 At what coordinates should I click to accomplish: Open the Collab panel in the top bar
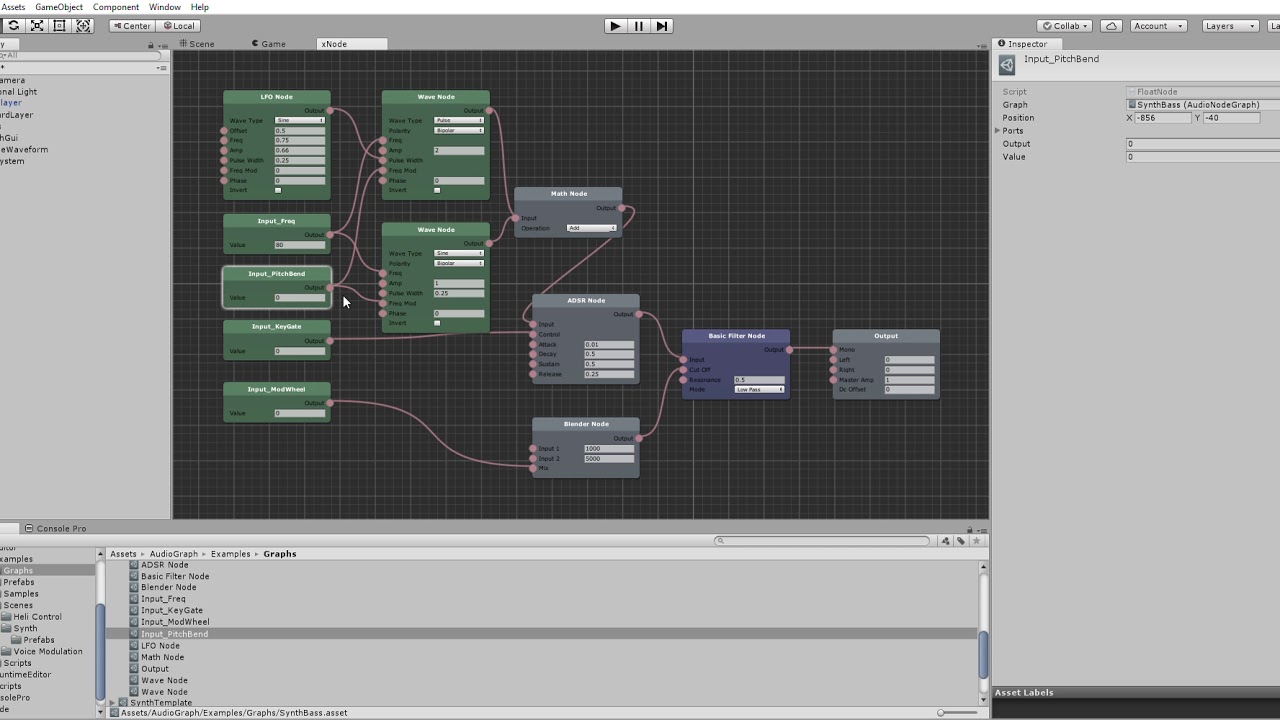point(1065,26)
